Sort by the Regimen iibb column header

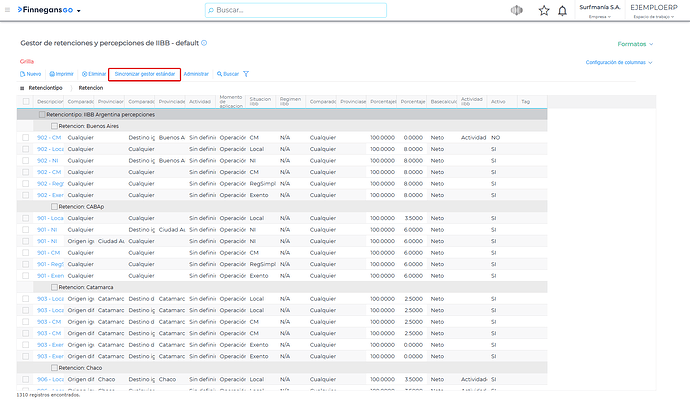[x=290, y=102]
